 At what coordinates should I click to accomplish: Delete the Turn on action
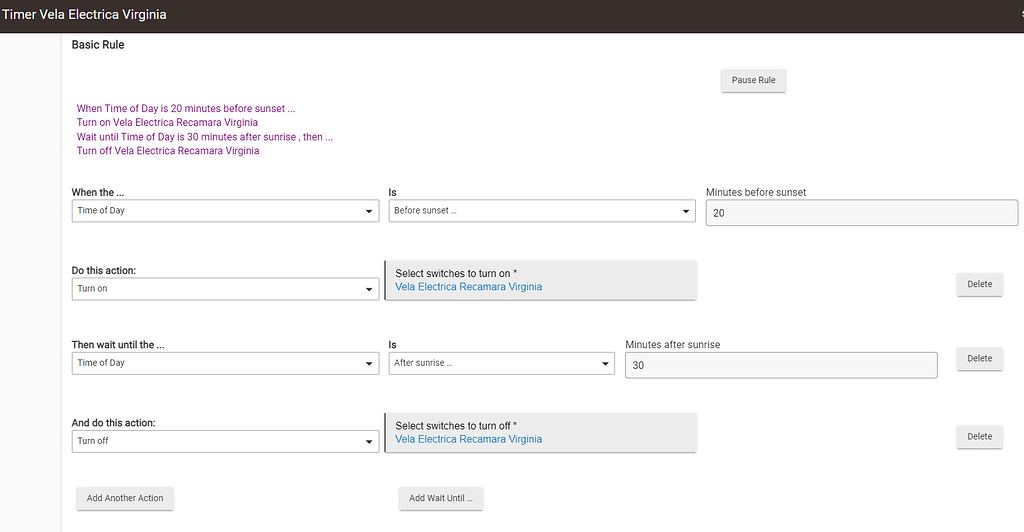979,284
